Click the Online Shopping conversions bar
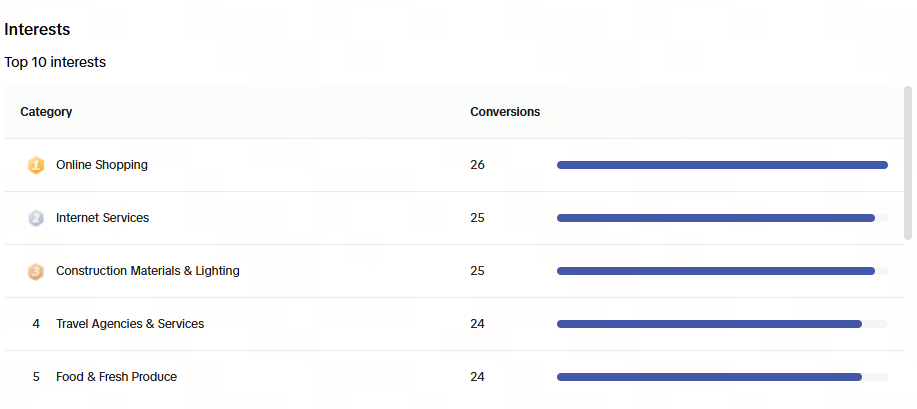 [x=722, y=165]
